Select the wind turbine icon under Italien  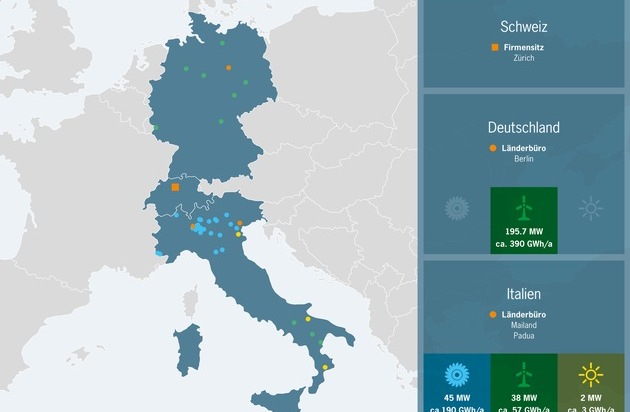tap(524, 376)
